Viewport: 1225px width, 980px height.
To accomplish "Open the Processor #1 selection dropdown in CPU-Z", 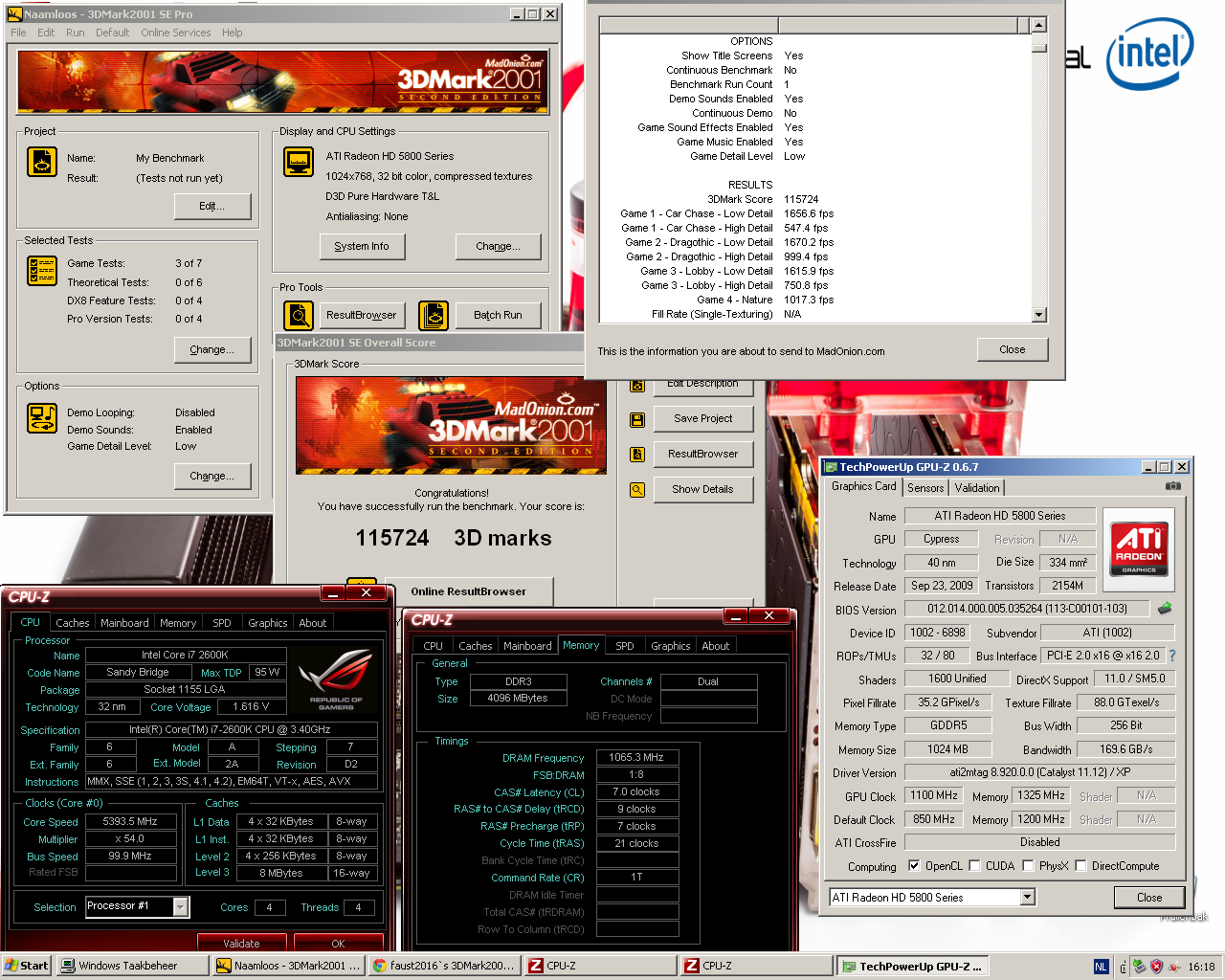I will [x=180, y=906].
